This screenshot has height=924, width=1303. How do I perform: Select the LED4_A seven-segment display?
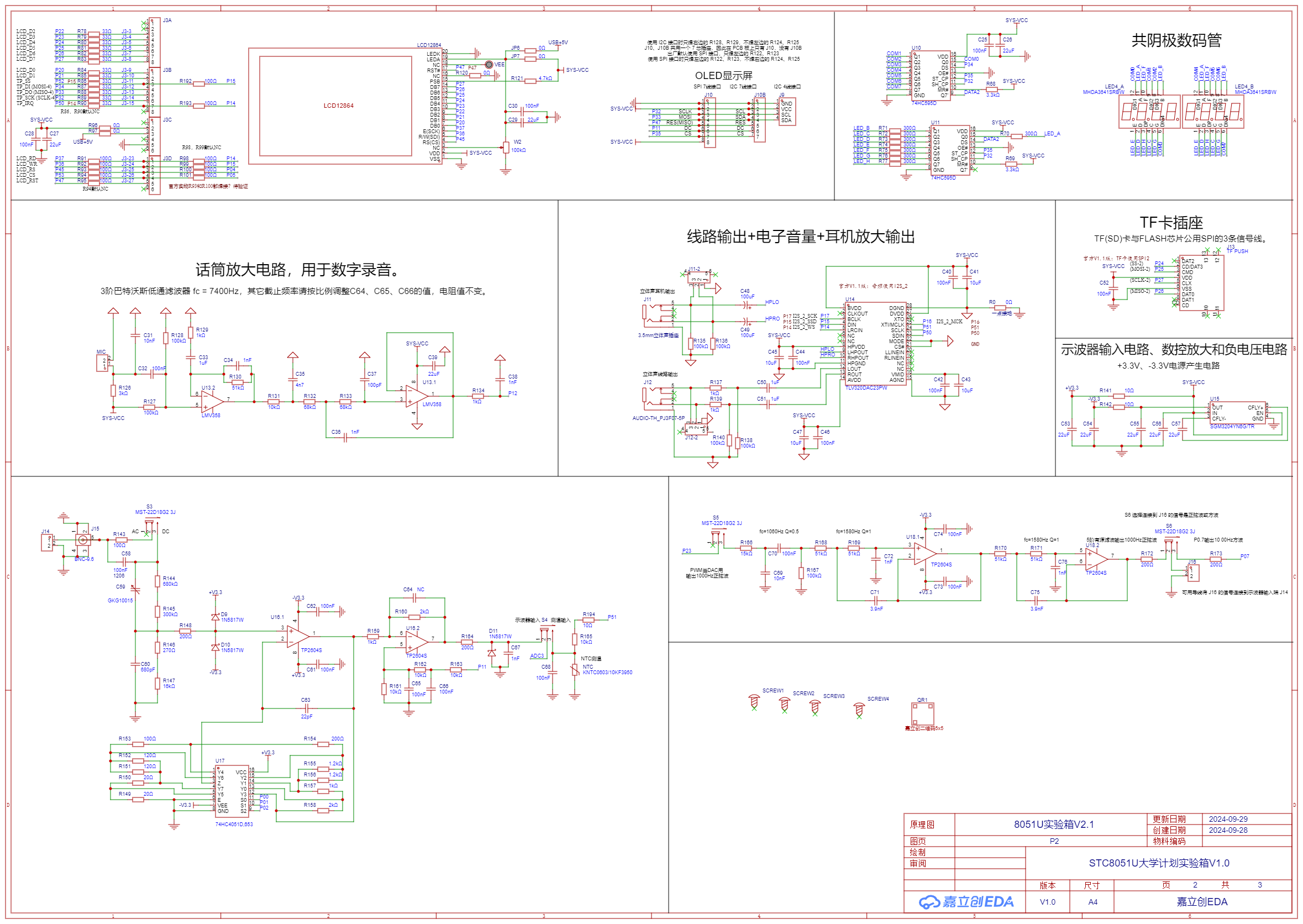click(1149, 112)
